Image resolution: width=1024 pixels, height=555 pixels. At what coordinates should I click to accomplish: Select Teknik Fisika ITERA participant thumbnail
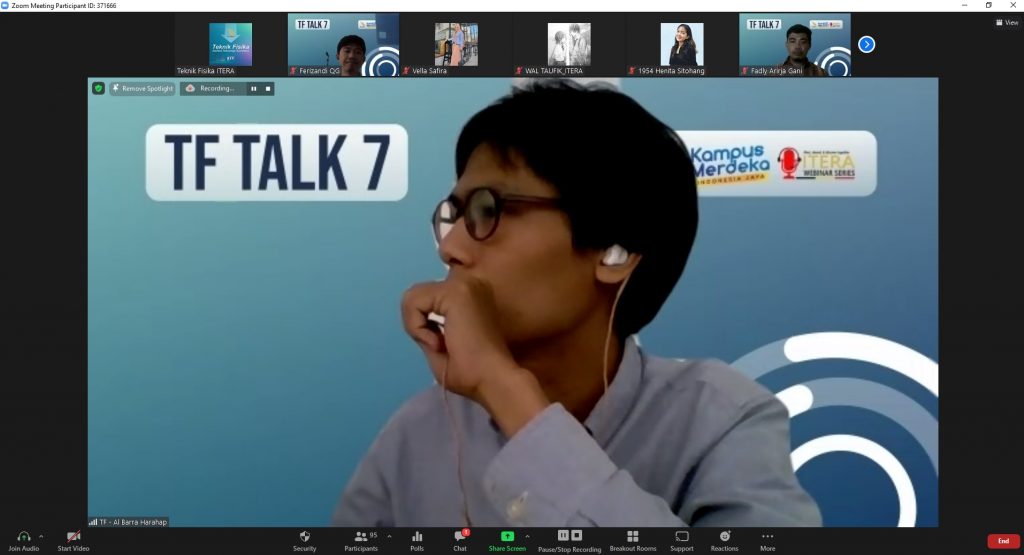(x=231, y=45)
